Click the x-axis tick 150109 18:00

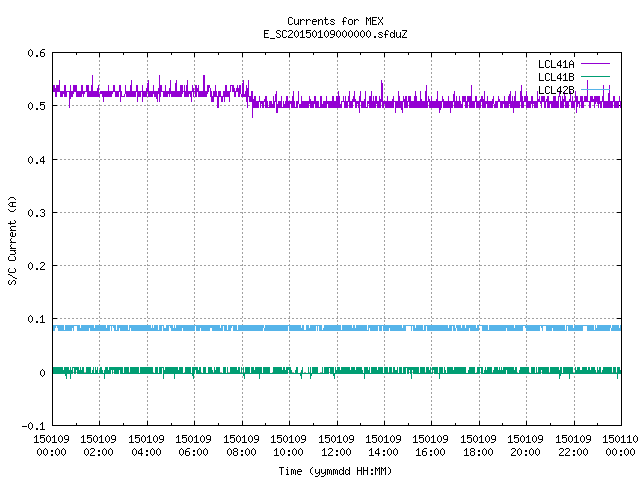click(478, 445)
